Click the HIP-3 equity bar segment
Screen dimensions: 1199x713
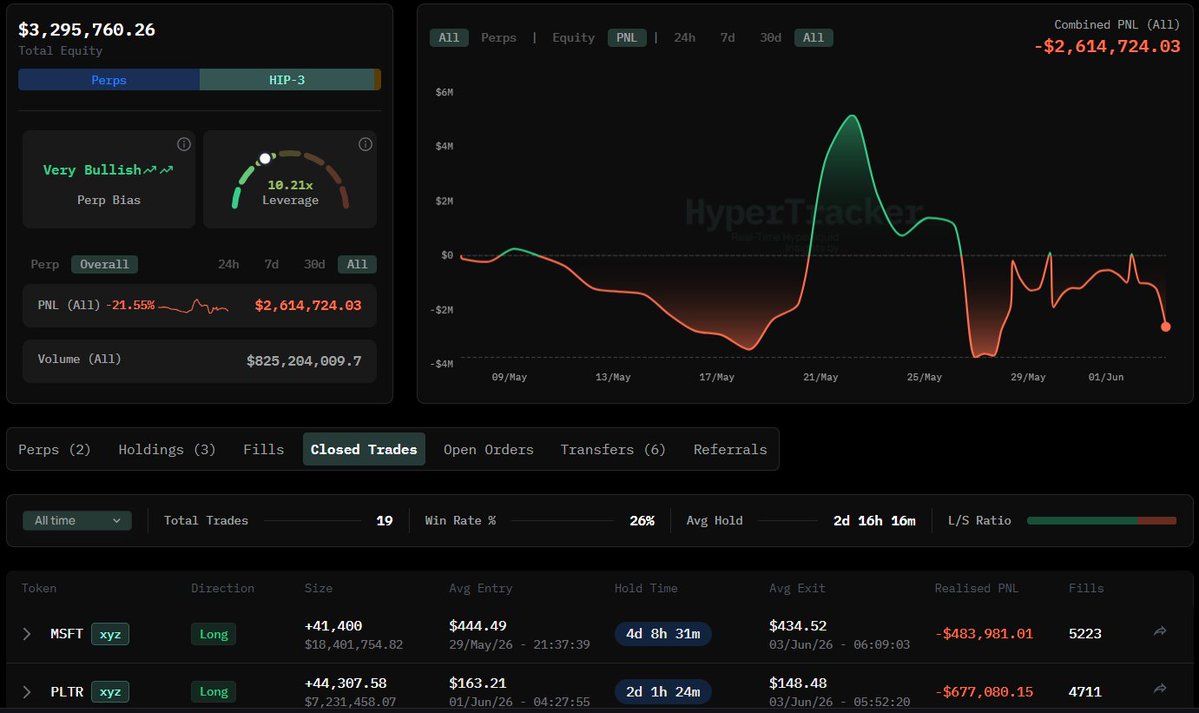(x=287, y=80)
